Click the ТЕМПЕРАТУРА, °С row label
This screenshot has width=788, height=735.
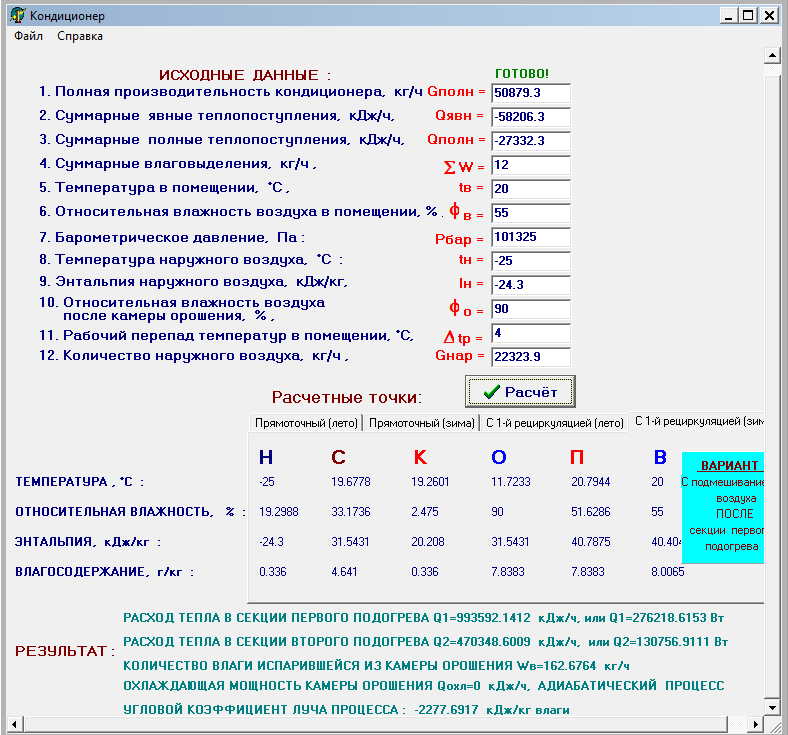tap(79, 482)
